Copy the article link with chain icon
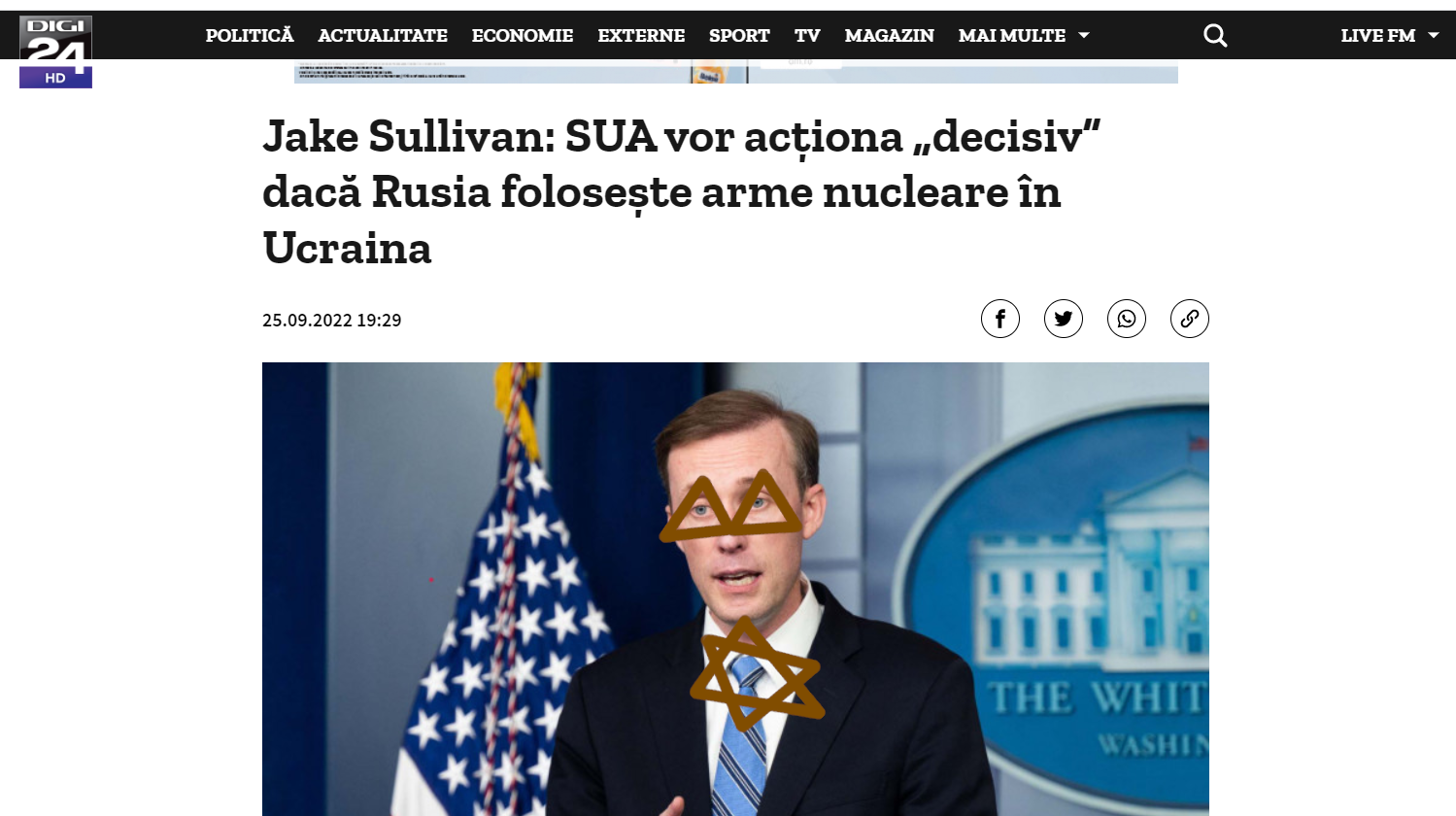The width and height of the screenshot is (1456, 816). [x=1189, y=319]
